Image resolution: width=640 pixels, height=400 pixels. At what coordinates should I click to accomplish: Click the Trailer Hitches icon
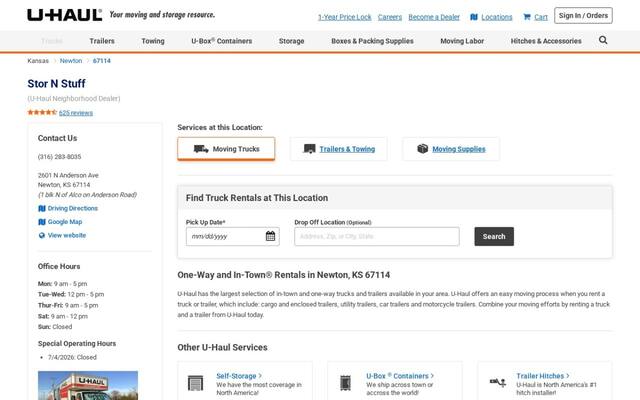point(498,382)
